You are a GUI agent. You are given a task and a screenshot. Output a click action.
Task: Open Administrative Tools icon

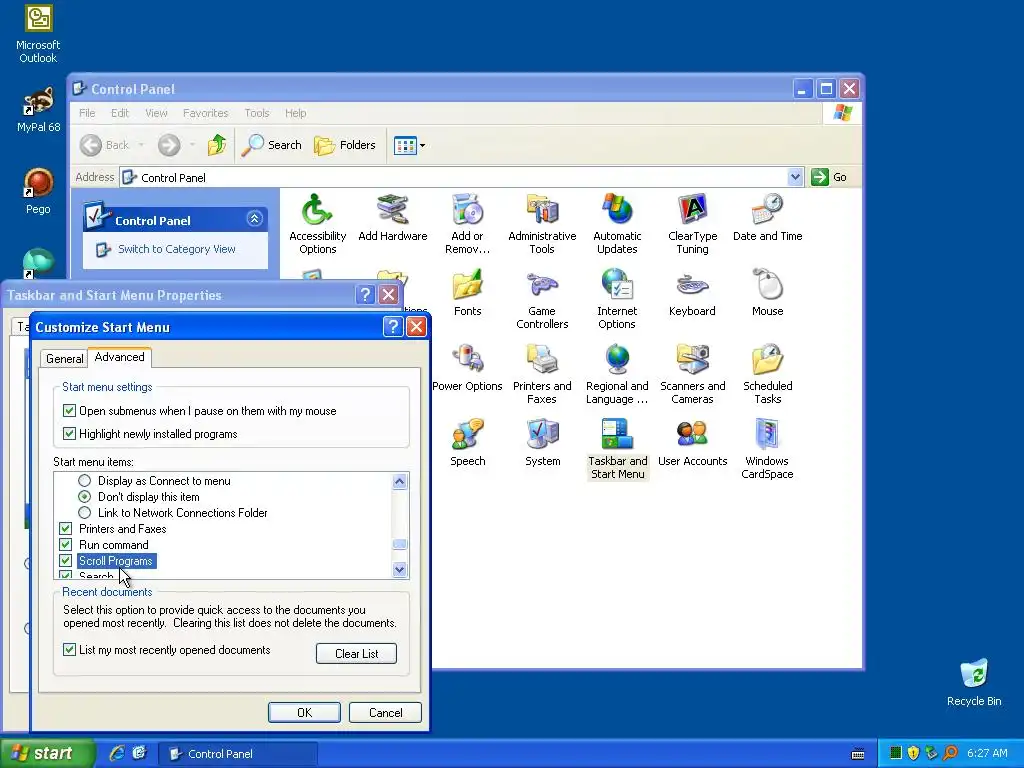pyautogui.click(x=542, y=224)
